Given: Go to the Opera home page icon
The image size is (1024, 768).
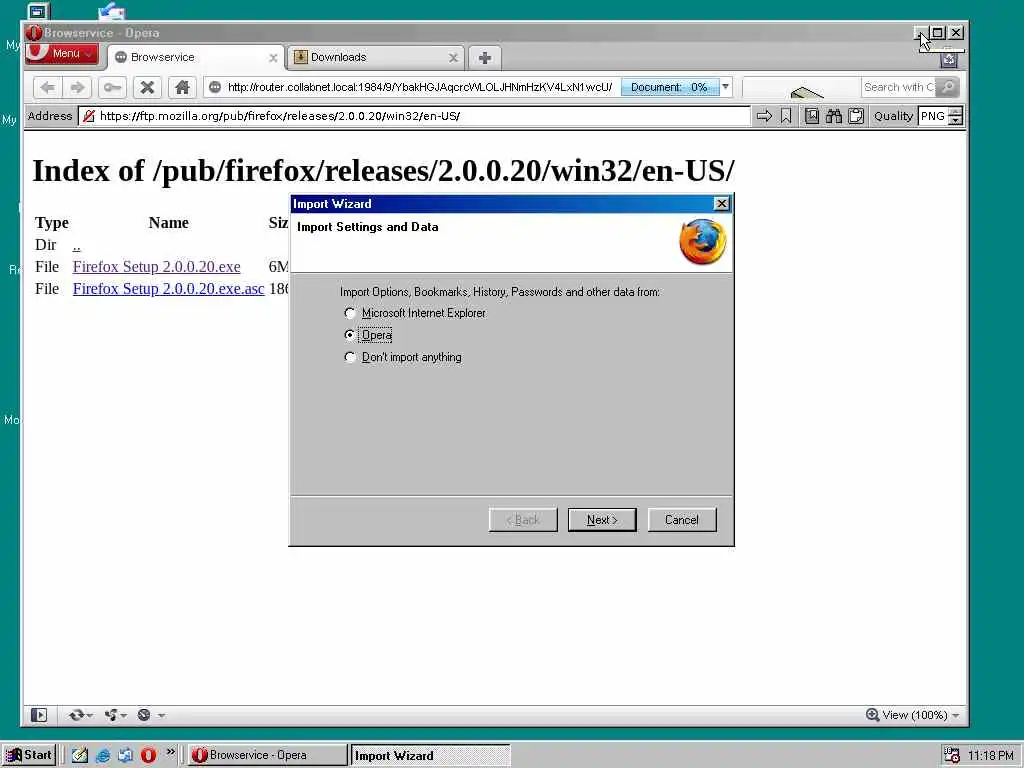Looking at the screenshot, I should point(182,87).
